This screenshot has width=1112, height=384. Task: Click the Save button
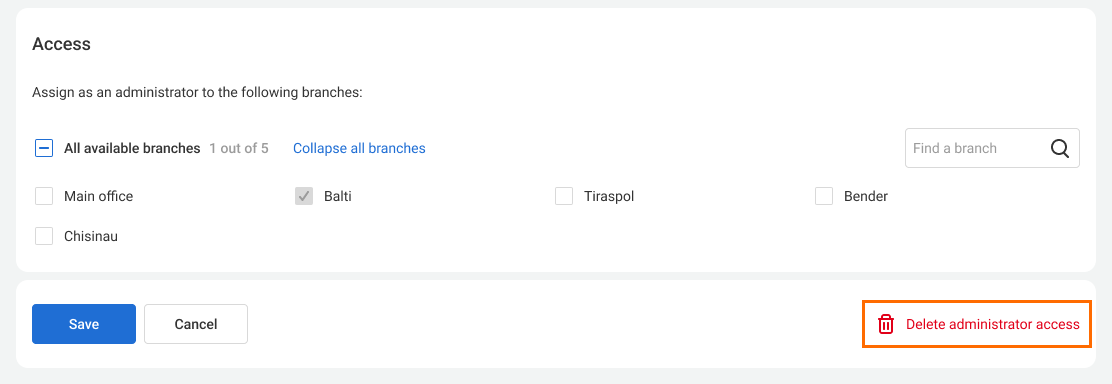tap(84, 324)
